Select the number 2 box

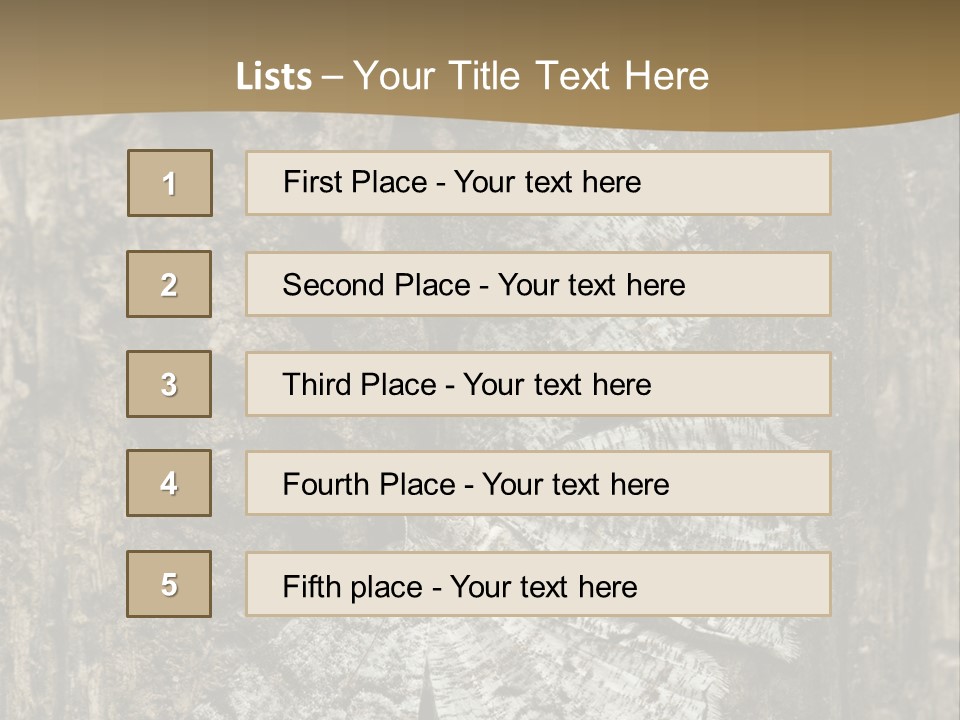tap(169, 284)
